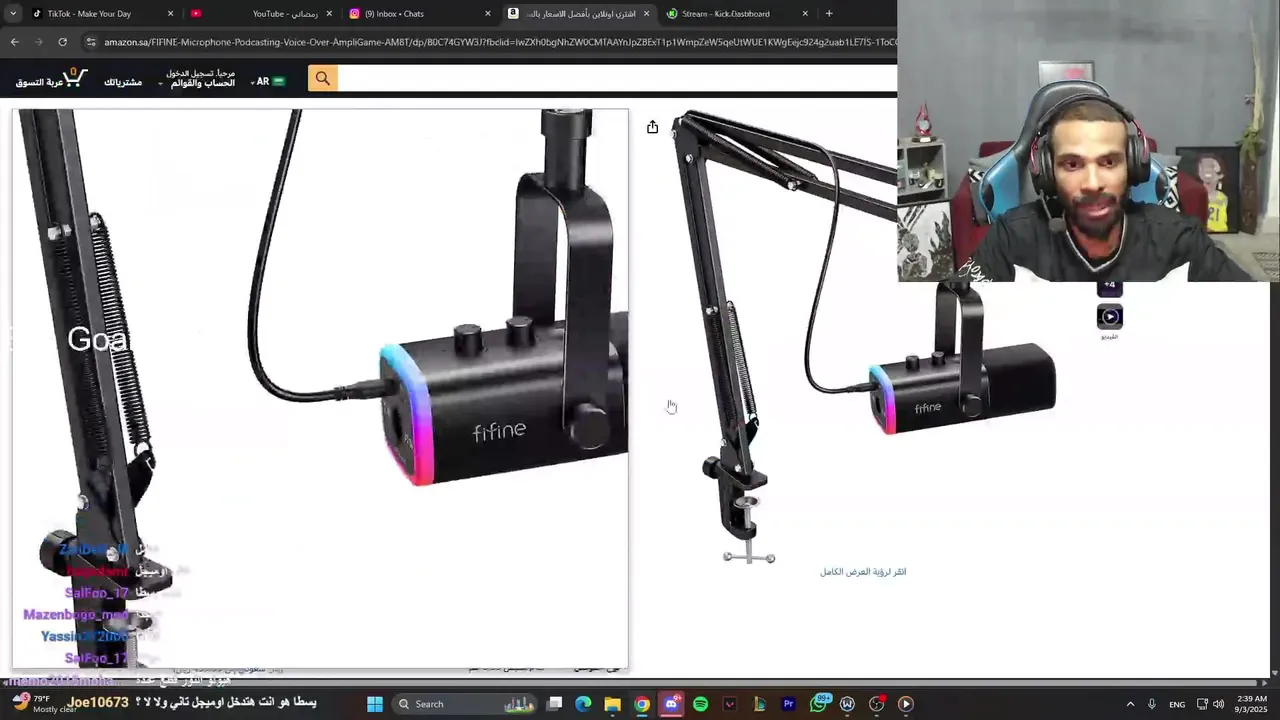Open a new Chrome tab
The width and height of the screenshot is (1280, 720).
pyautogui.click(x=829, y=13)
